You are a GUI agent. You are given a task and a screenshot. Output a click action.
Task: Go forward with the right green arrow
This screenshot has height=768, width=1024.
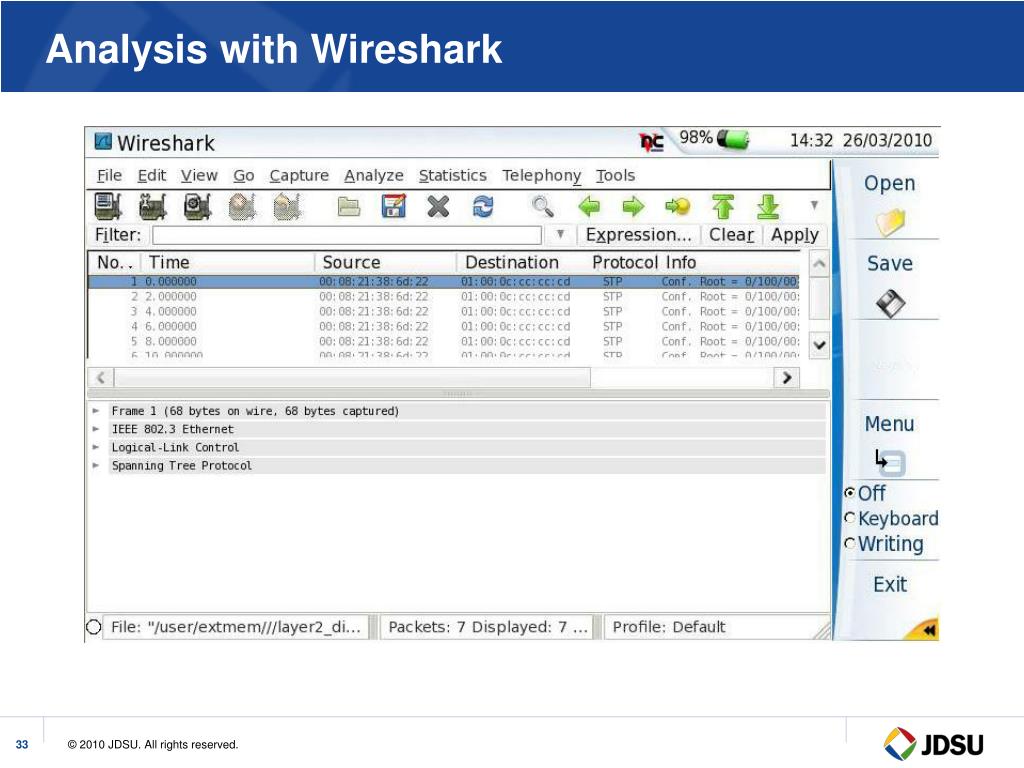pyautogui.click(x=633, y=207)
